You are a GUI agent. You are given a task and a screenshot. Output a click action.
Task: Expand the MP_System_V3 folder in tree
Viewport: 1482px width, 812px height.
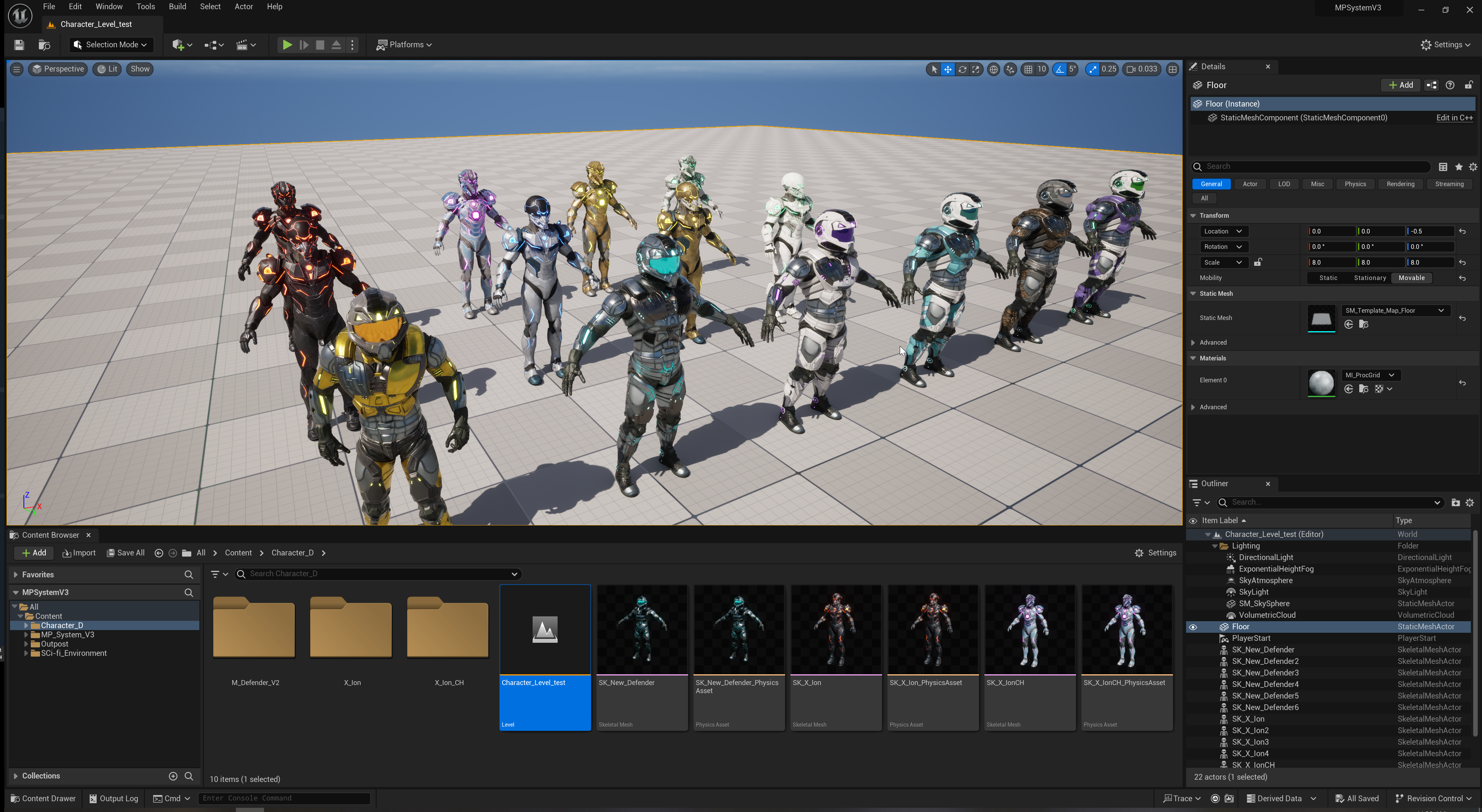tap(26, 635)
